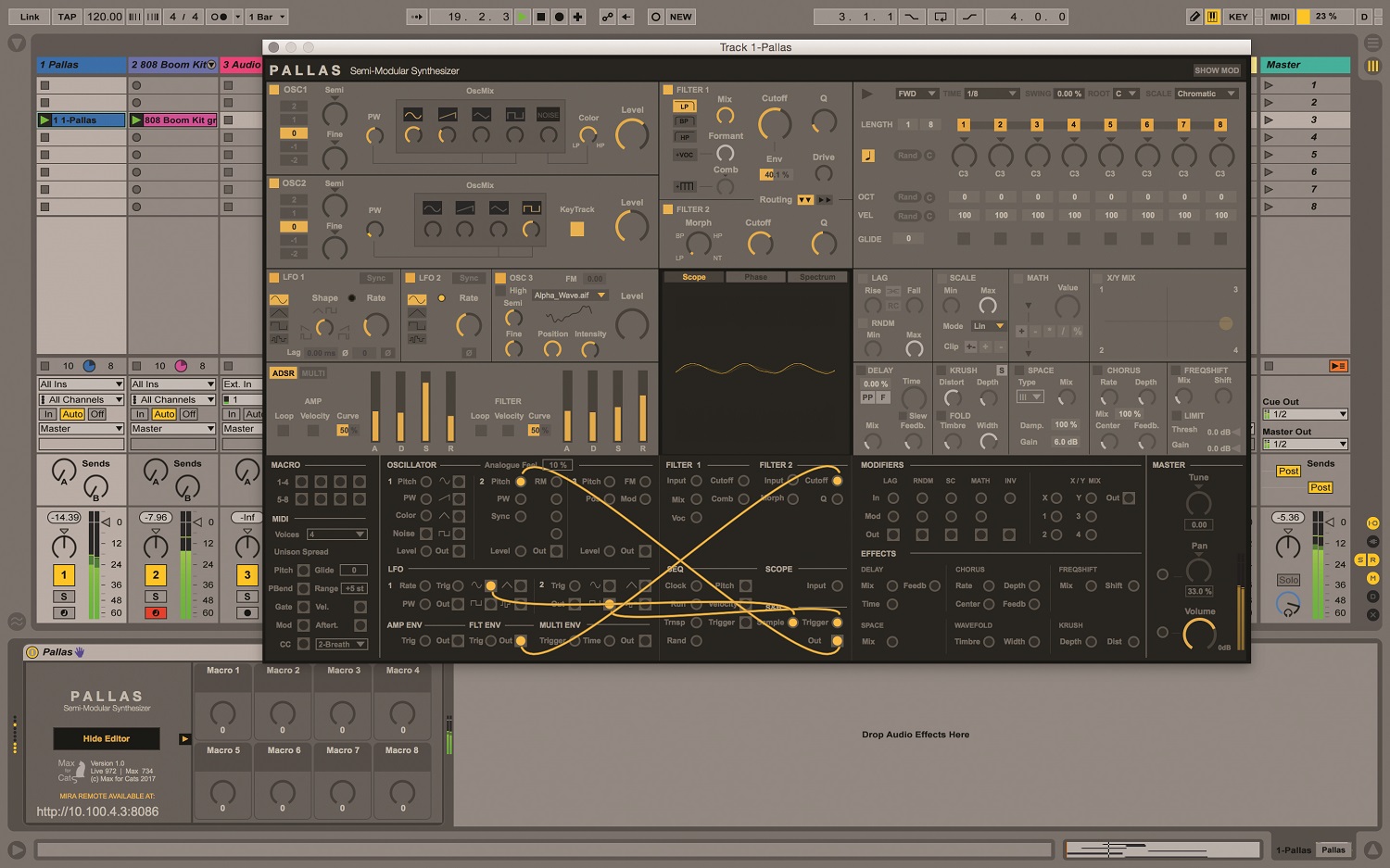Toggle the FILTER 1 on/off box
1390x868 pixels.
coord(668,90)
